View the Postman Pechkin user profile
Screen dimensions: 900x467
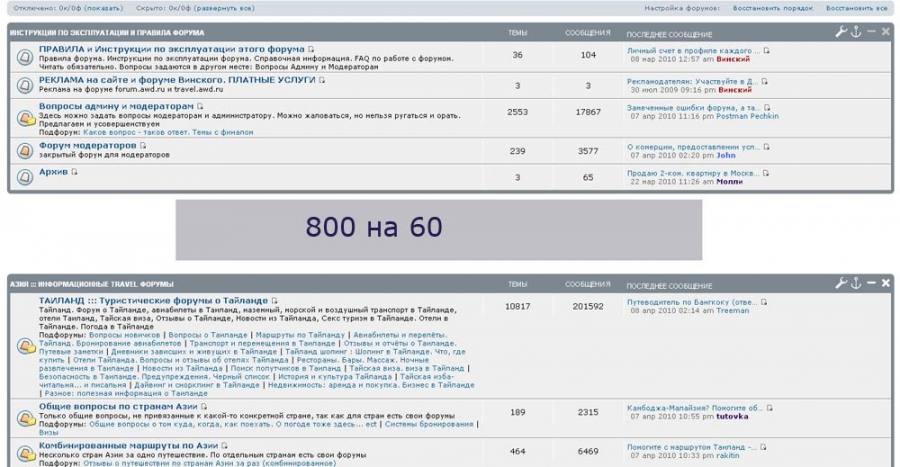[x=747, y=116]
